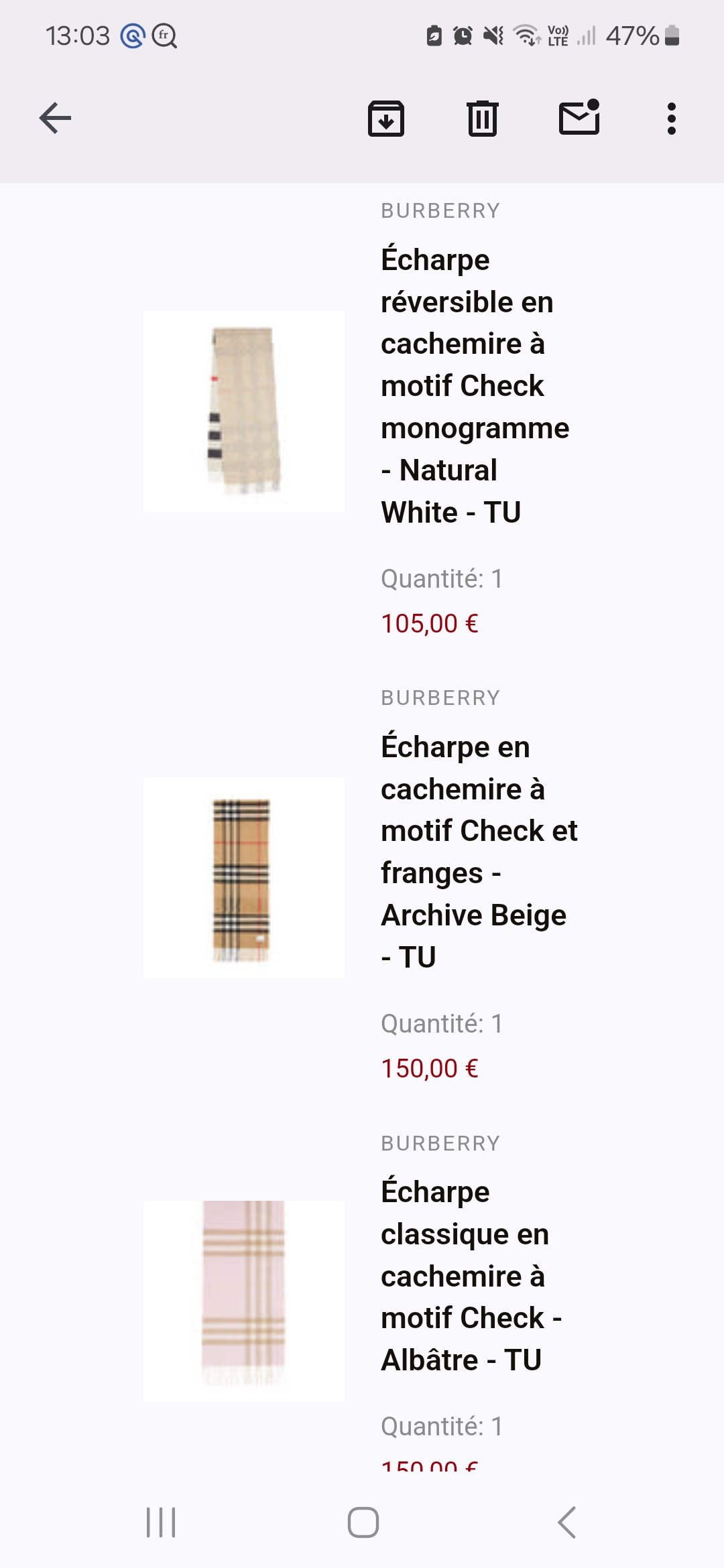Tap the battery icon in status bar
This screenshot has height=1568, width=724.
click(672, 36)
